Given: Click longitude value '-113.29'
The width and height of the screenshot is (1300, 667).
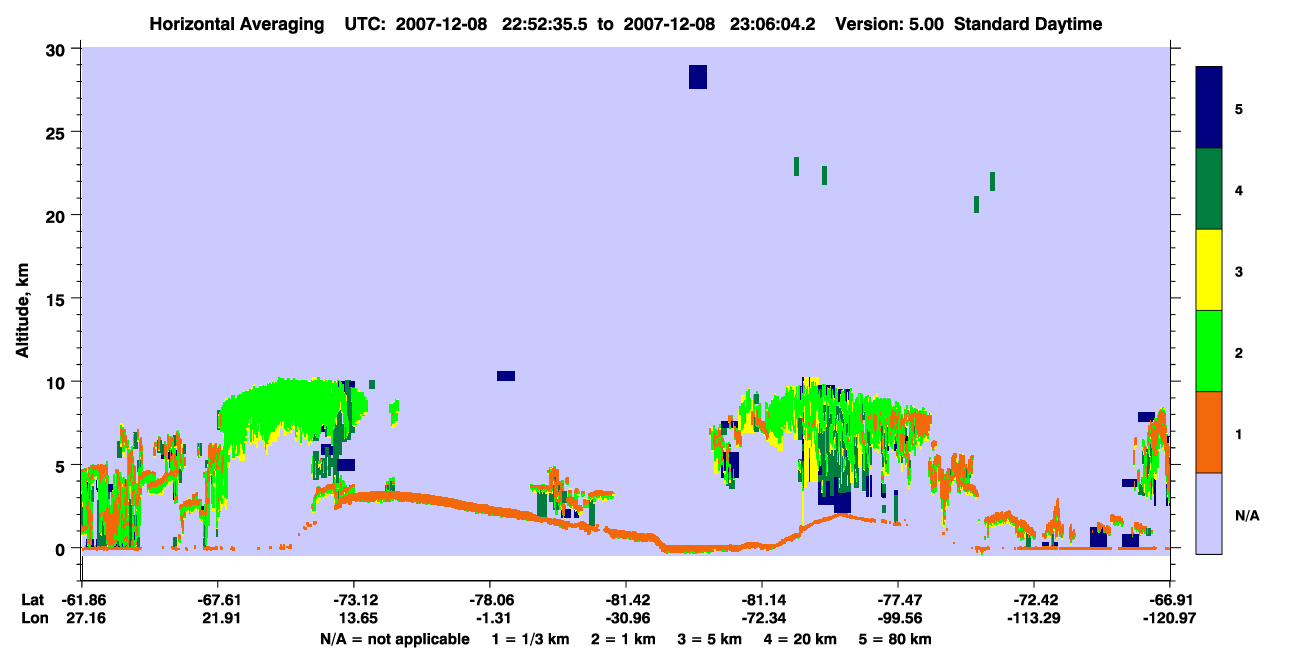Looking at the screenshot, I should pyautogui.click(x=1033, y=618).
